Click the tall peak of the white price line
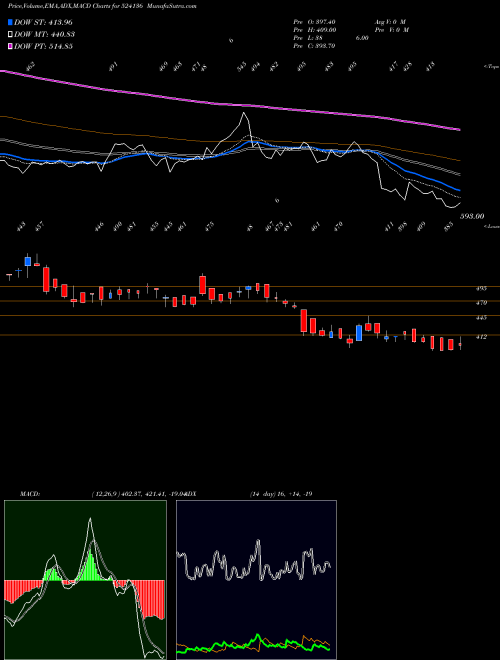This screenshot has width=500, height=660. click(243, 113)
